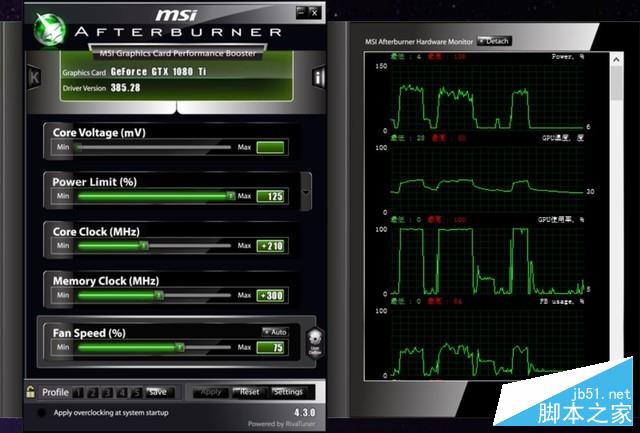This screenshot has width=640, height=433.
Task: Expand the Power Limit side arrow
Action: coord(306,186)
